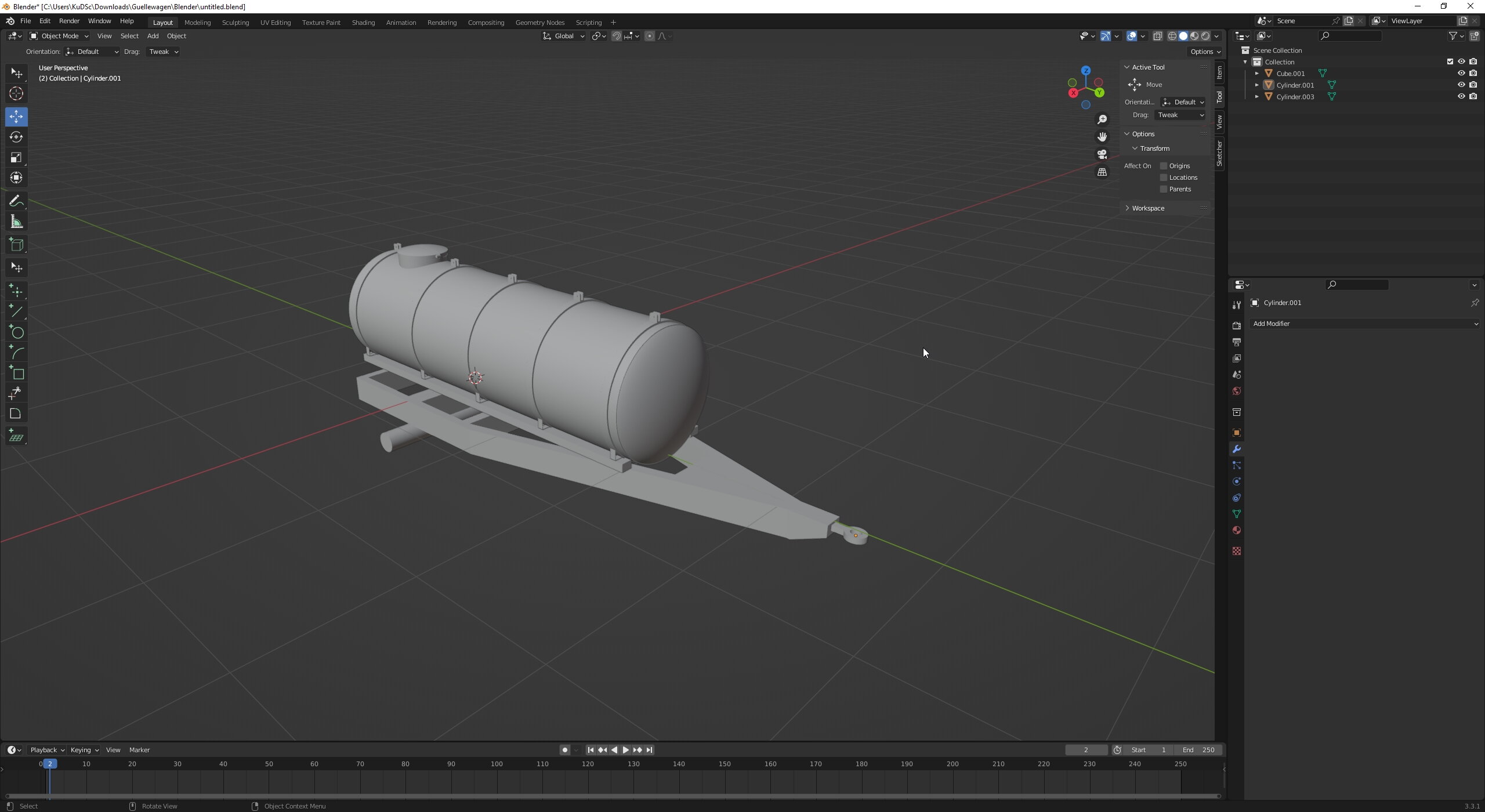Screen dimensions: 1485x812
Task: Open the Object Mode dropdown
Action: [59, 36]
